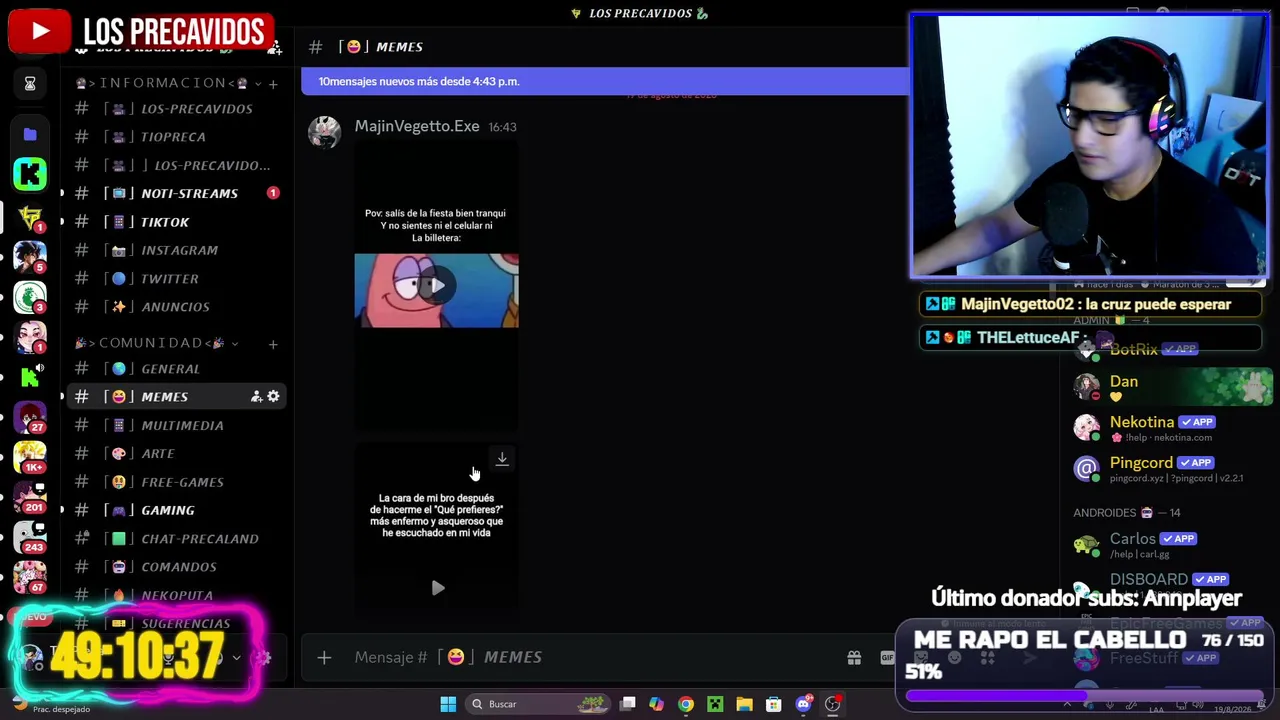Click the Pingcord bot avatar
This screenshot has height=720, width=1280.
click(x=1087, y=468)
